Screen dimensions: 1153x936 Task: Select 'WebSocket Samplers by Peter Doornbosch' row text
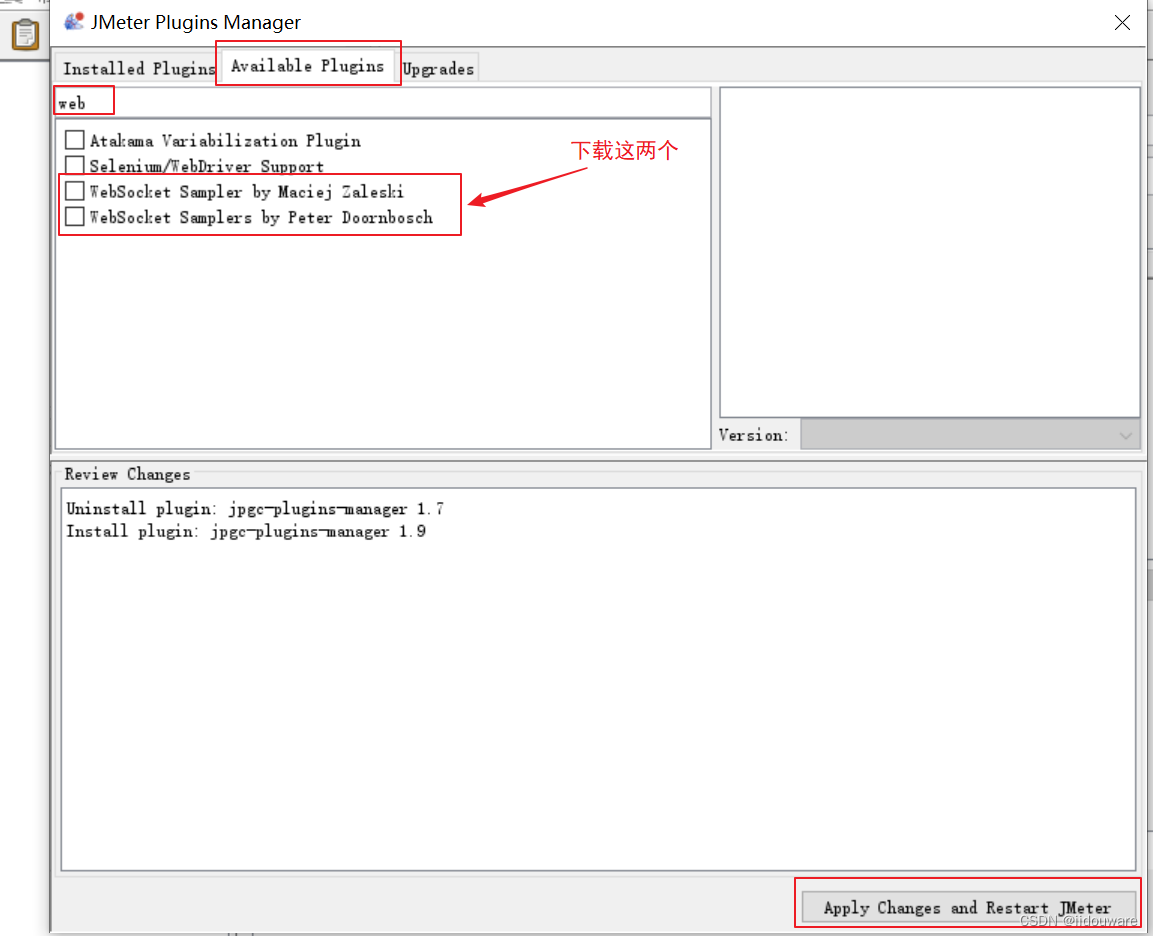pos(261,218)
